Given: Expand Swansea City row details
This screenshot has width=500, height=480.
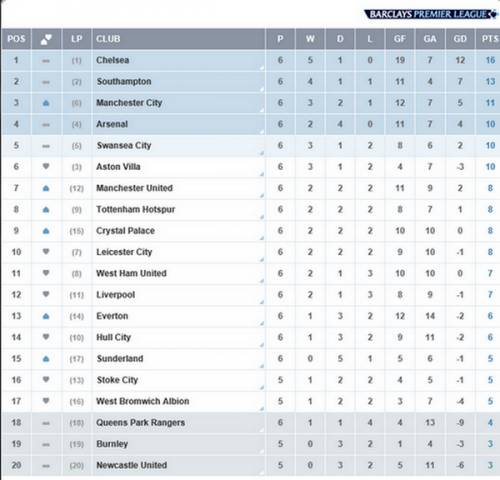Looking at the screenshot, I should [x=262, y=153].
